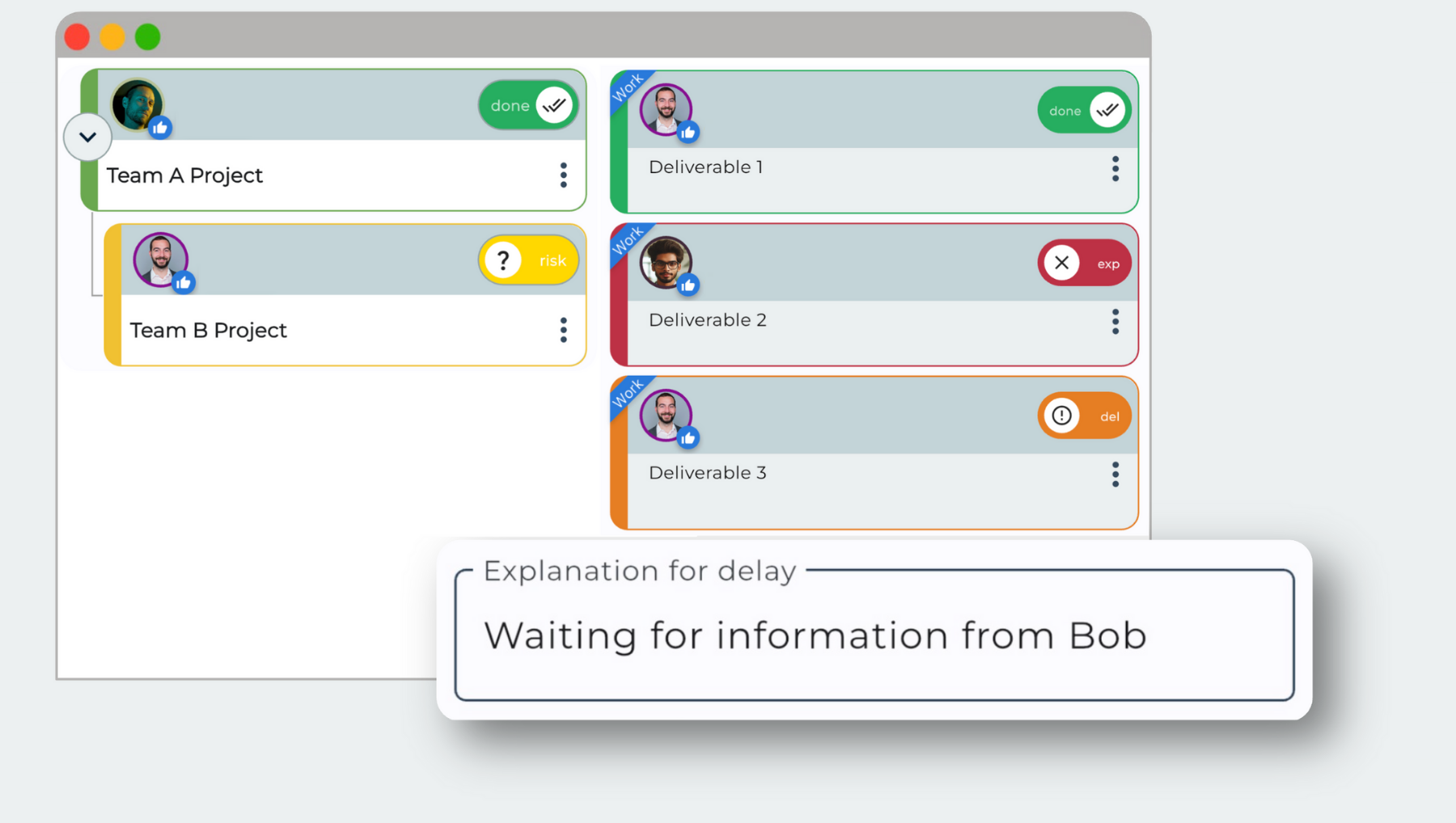Select the Team B Project card
The height and width of the screenshot is (823, 1456).
click(324, 330)
